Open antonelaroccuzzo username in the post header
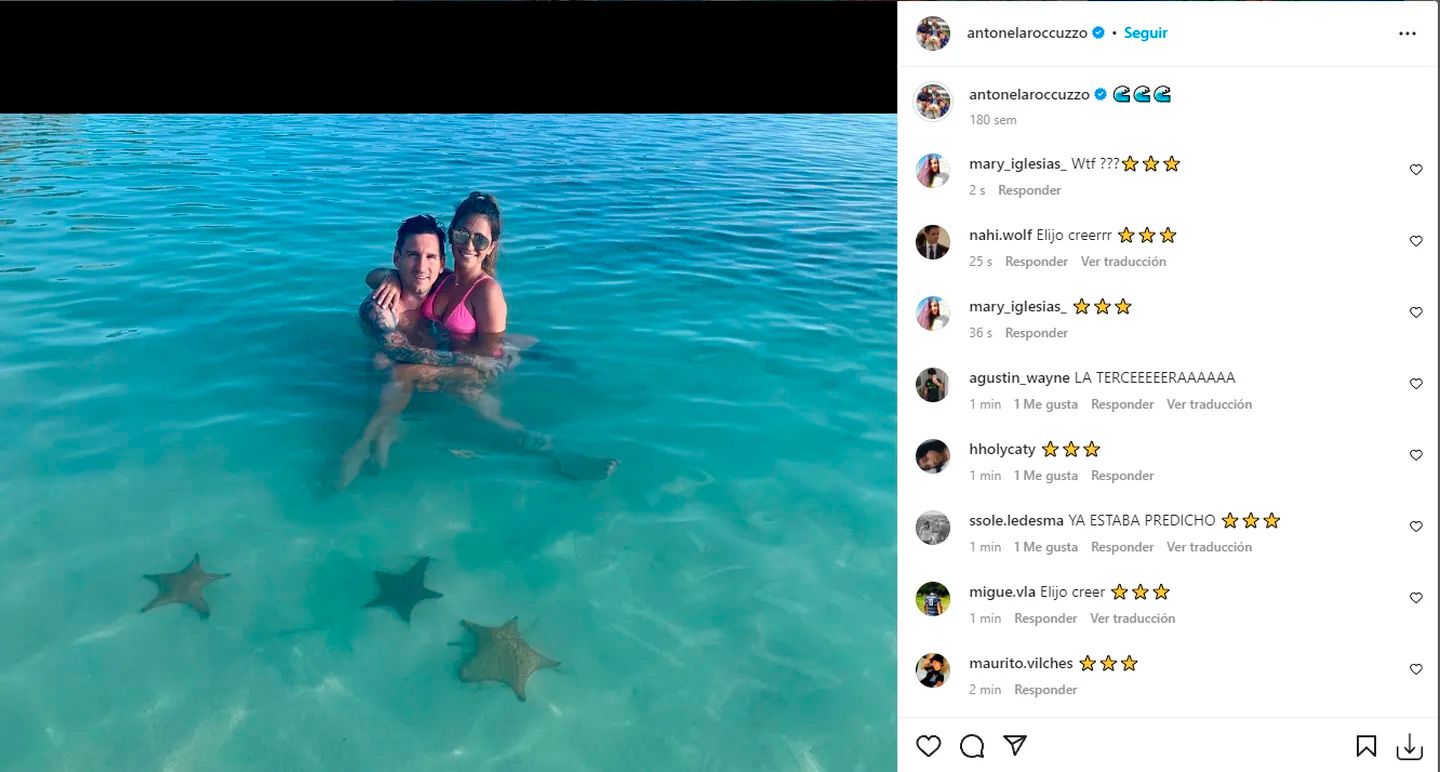 pyautogui.click(x=1026, y=33)
